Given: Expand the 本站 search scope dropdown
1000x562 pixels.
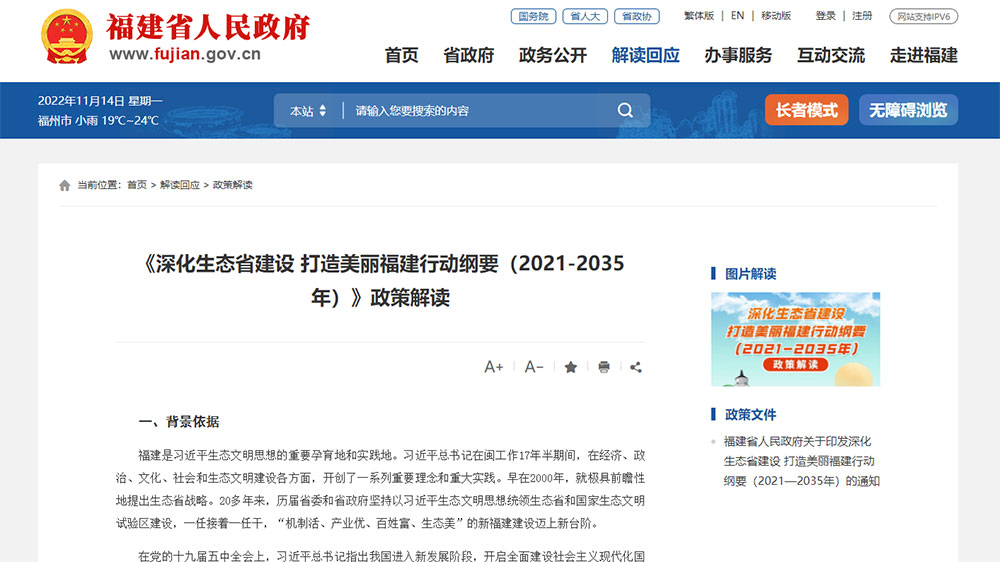Looking at the screenshot, I should [308, 111].
